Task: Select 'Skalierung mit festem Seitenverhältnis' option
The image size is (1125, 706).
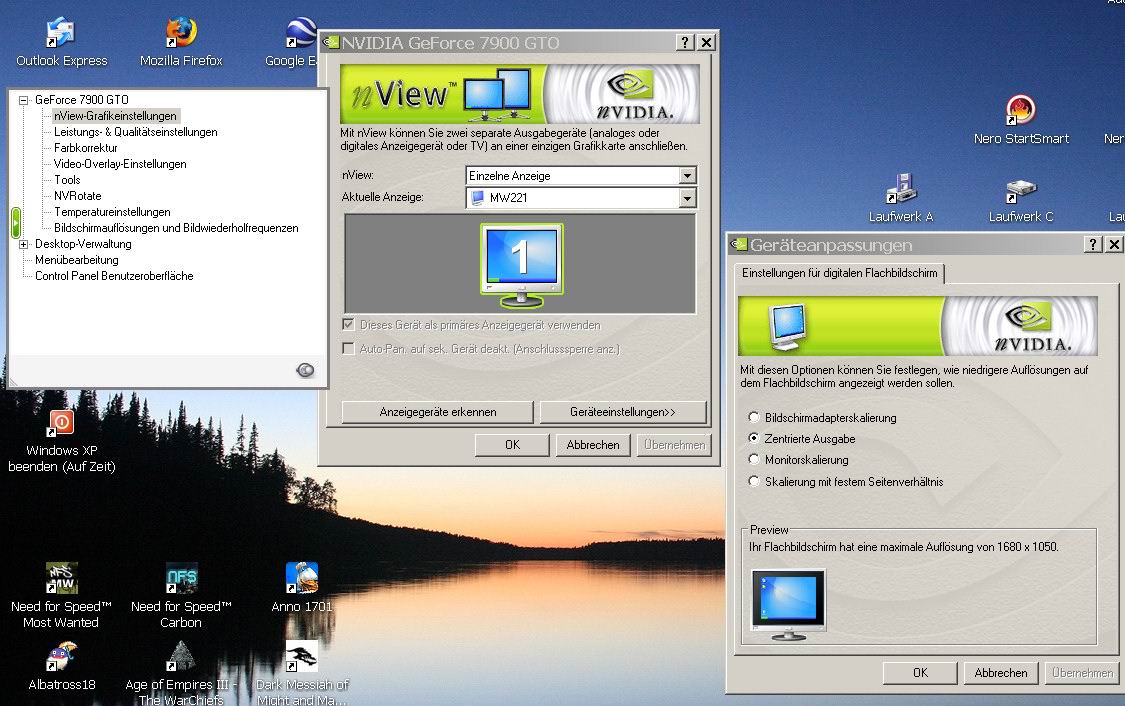Action: pos(753,481)
